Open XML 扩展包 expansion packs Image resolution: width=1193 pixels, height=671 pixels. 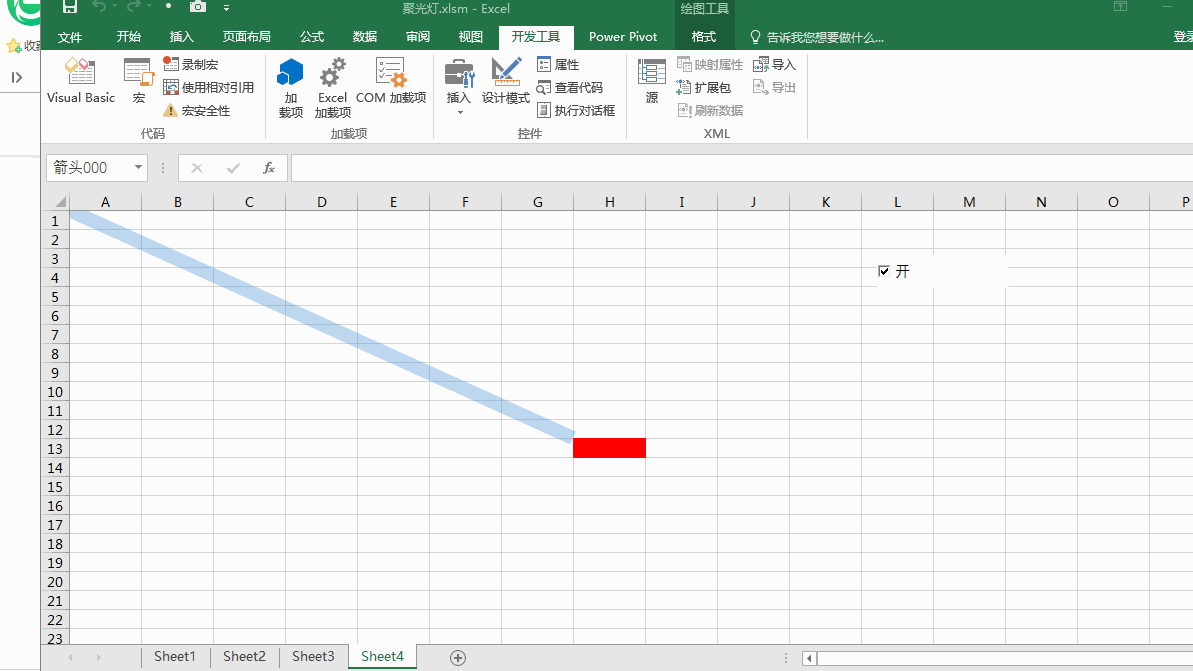[704, 87]
